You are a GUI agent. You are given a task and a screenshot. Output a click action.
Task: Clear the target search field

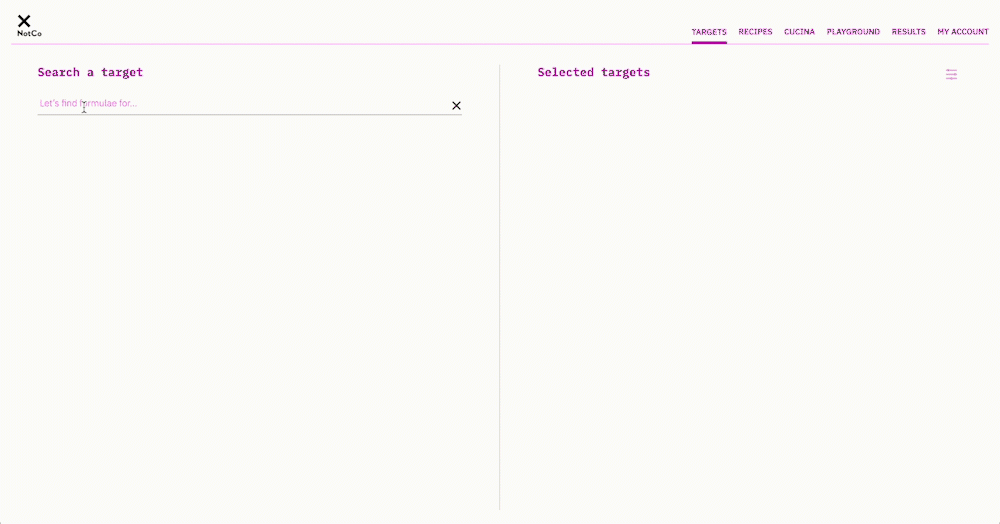[x=456, y=106]
